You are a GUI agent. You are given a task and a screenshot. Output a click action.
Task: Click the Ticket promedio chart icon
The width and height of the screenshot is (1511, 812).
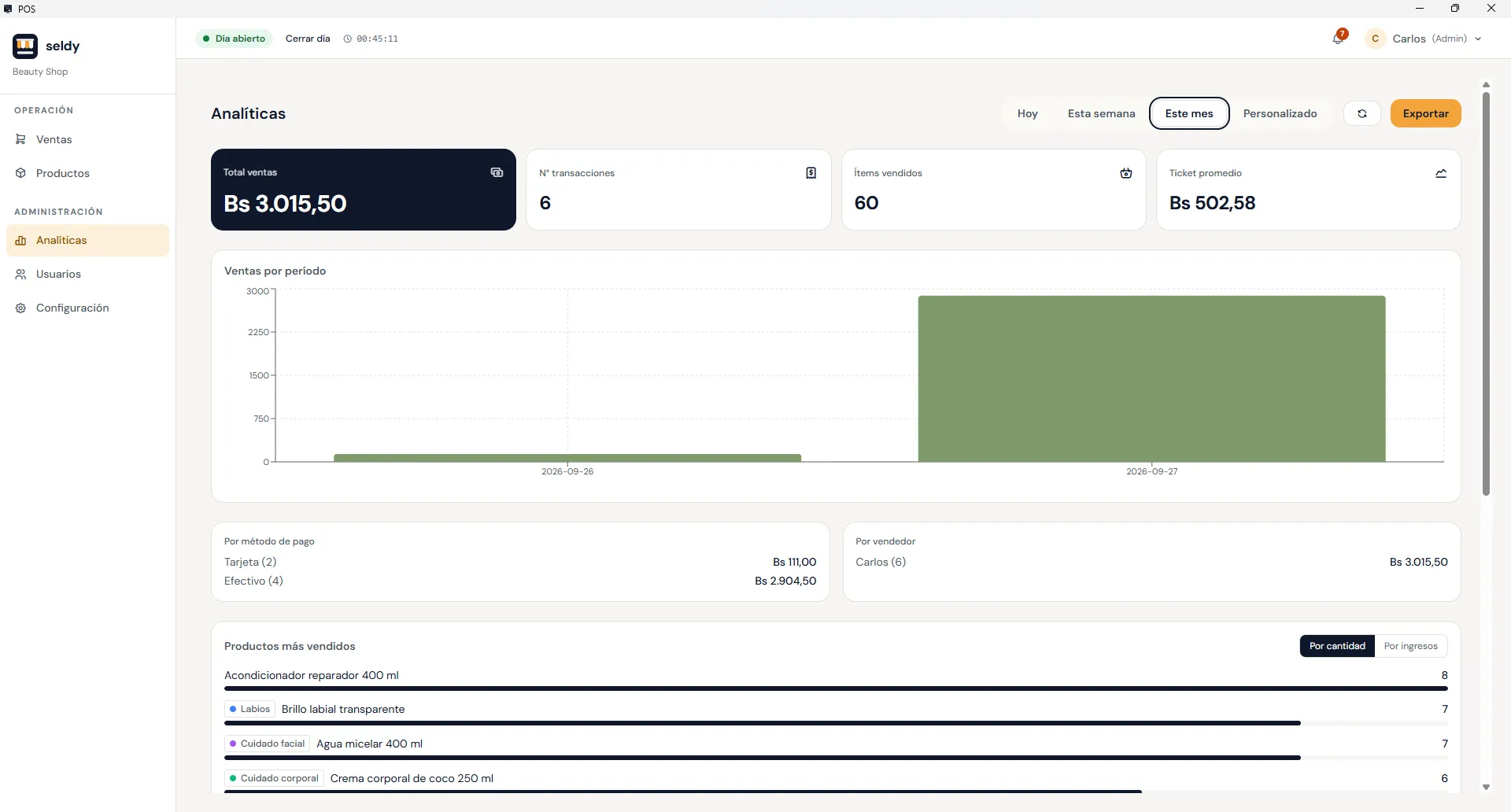click(1441, 173)
